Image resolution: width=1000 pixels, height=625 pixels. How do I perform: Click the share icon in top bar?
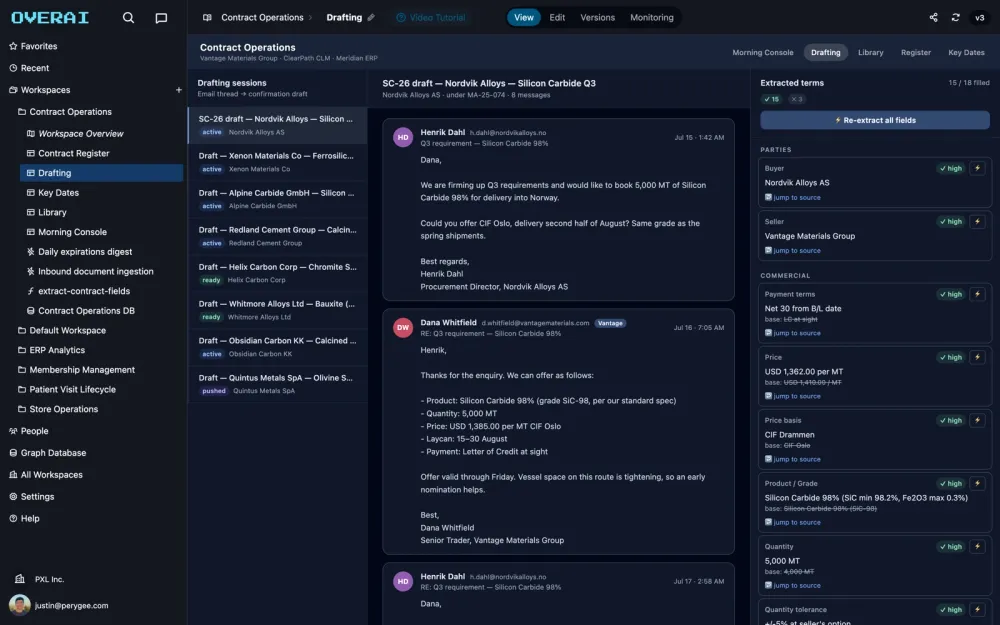click(x=933, y=17)
